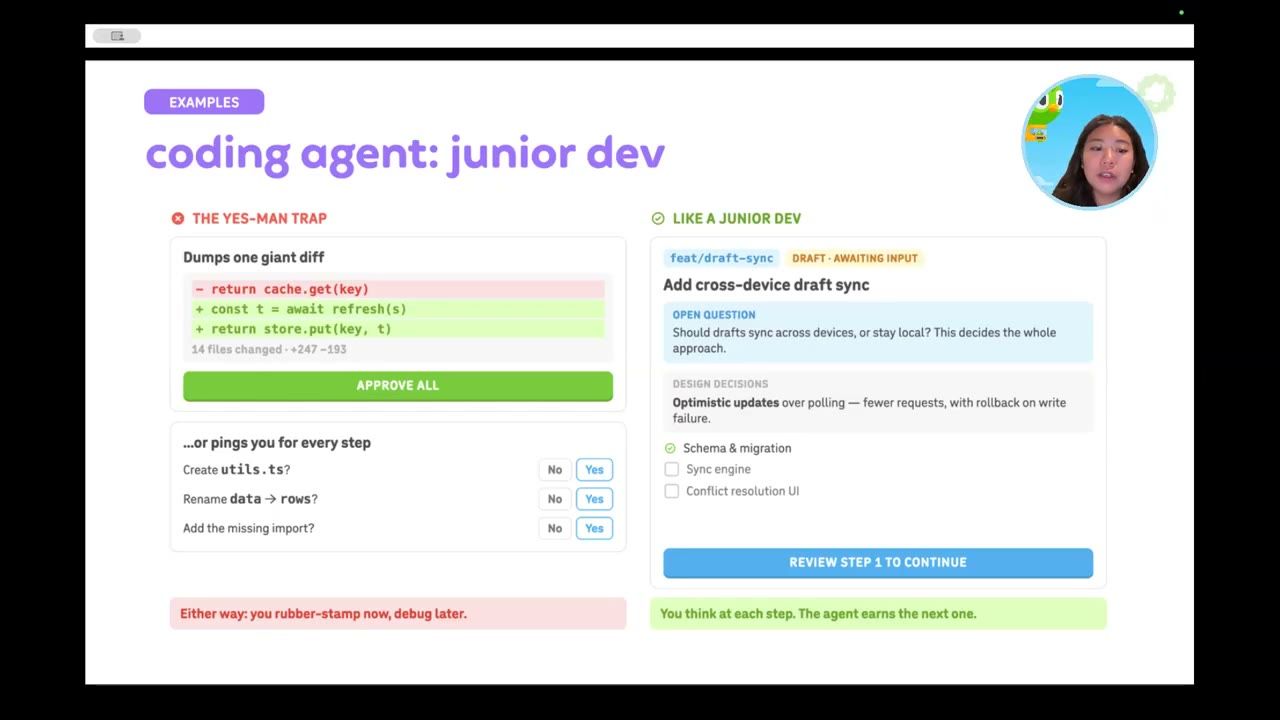The height and width of the screenshot is (720, 1280).
Task: Click 'You think at each step' green banner
Action: point(878,613)
